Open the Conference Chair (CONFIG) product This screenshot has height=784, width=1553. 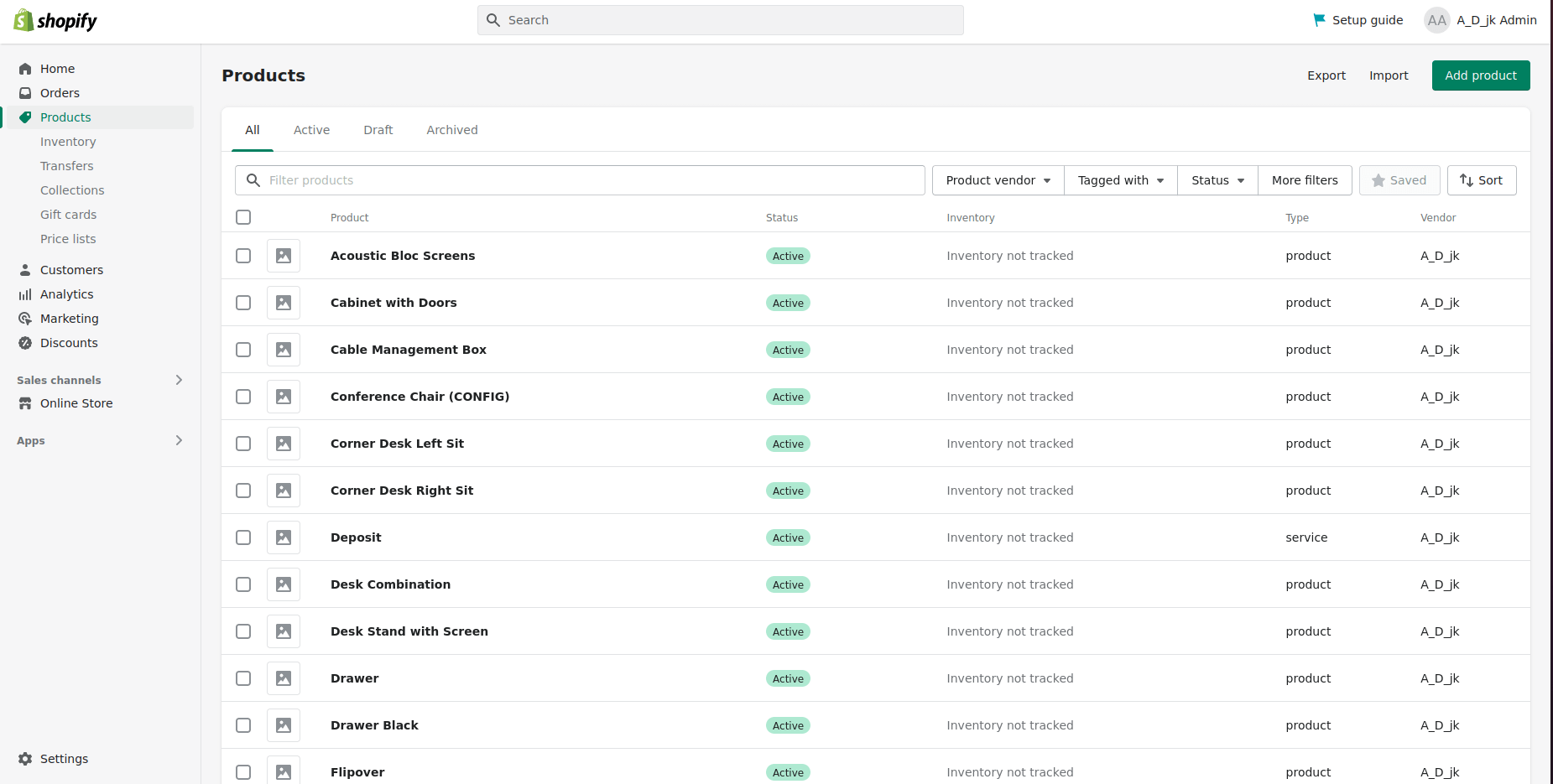click(420, 397)
